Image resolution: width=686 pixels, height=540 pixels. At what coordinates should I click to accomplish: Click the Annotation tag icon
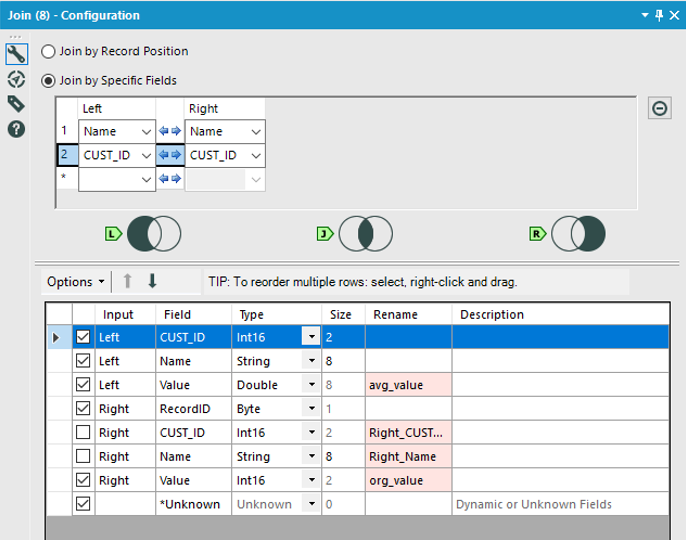[x=16, y=104]
